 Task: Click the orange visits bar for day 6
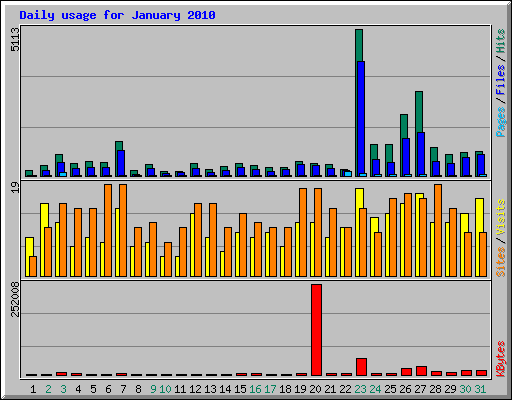(x=108, y=230)
